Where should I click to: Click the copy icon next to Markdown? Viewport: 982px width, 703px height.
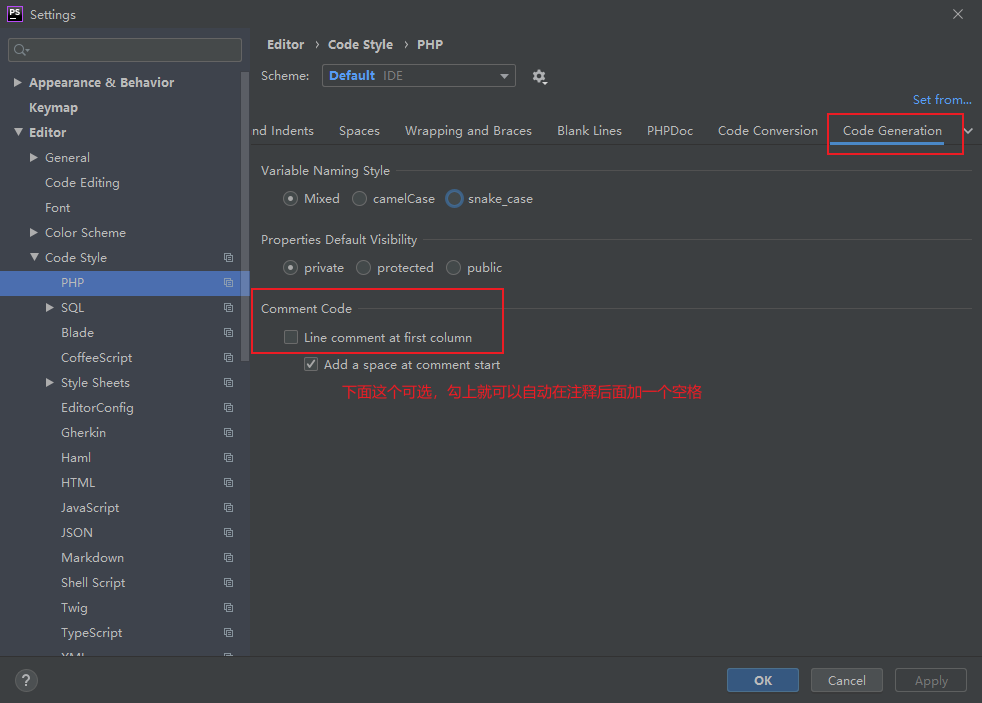tap(228, 558)
